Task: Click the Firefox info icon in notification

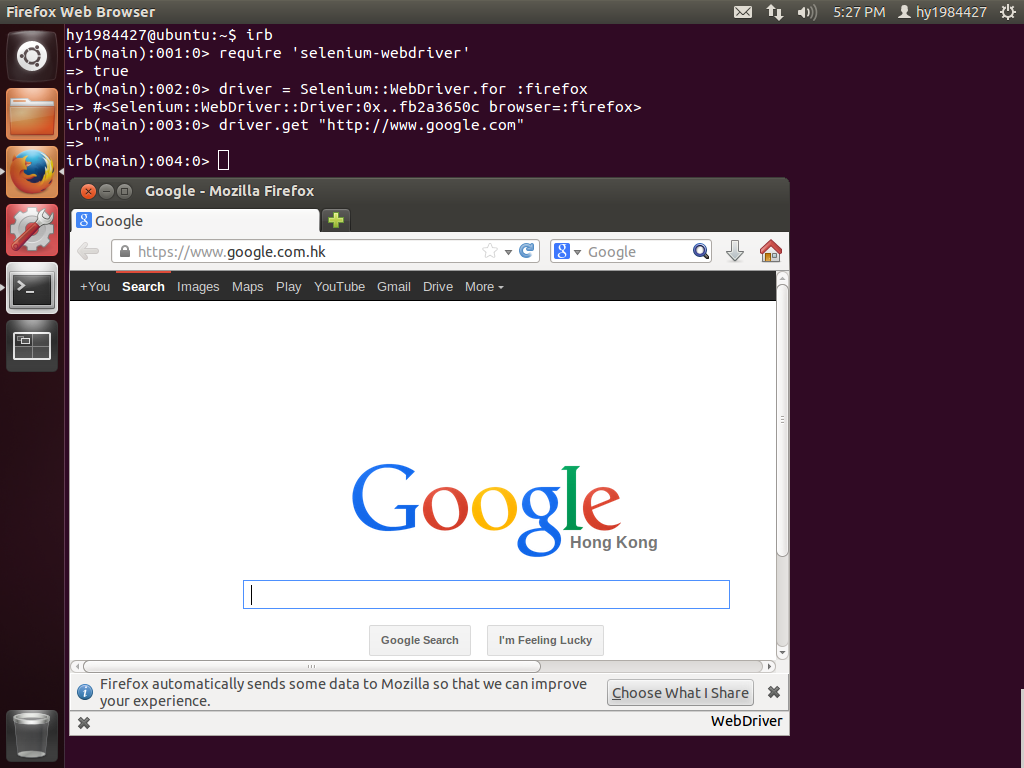Action: 85,692
